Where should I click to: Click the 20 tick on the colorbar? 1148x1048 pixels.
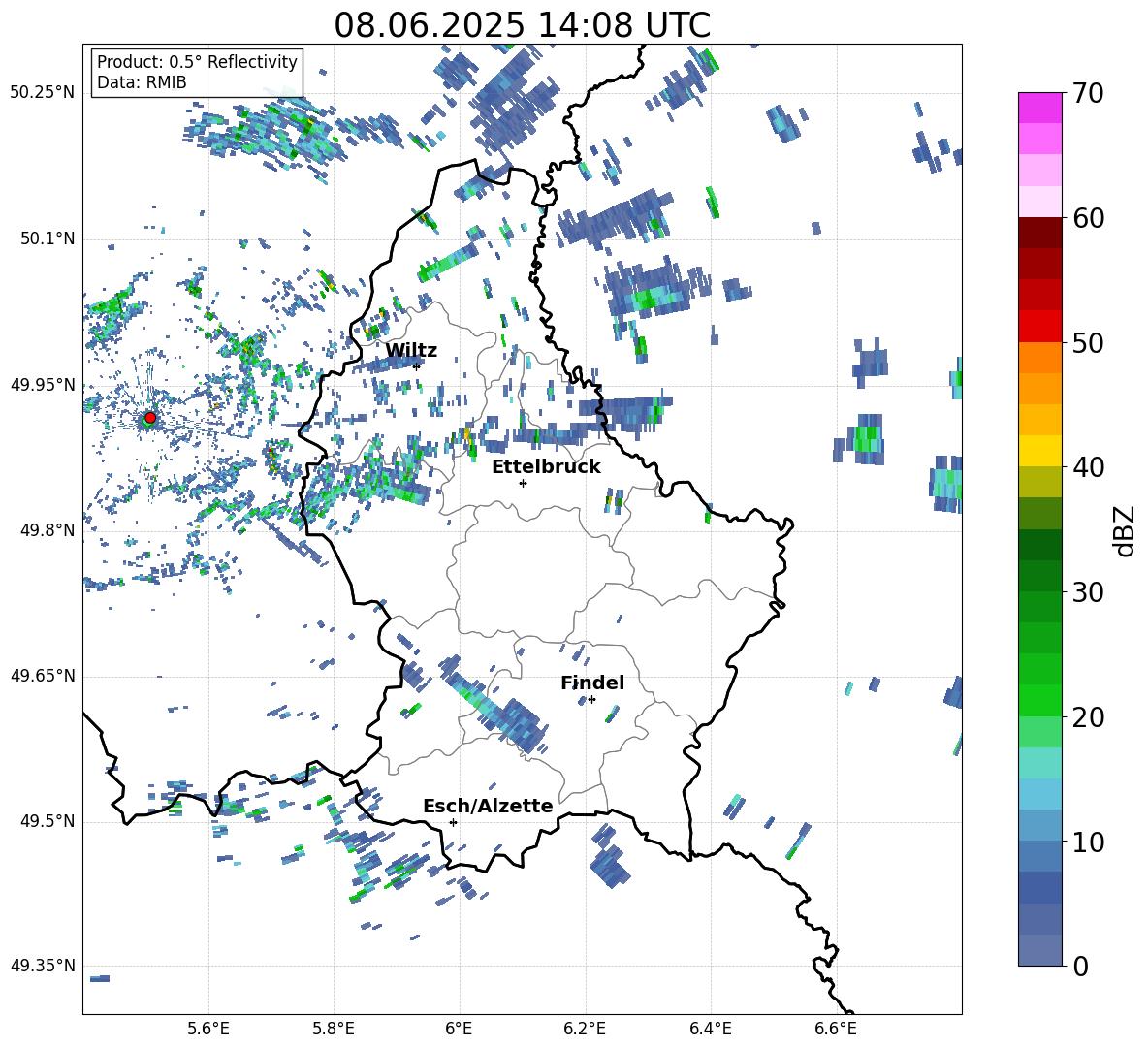click(1087, 716)
